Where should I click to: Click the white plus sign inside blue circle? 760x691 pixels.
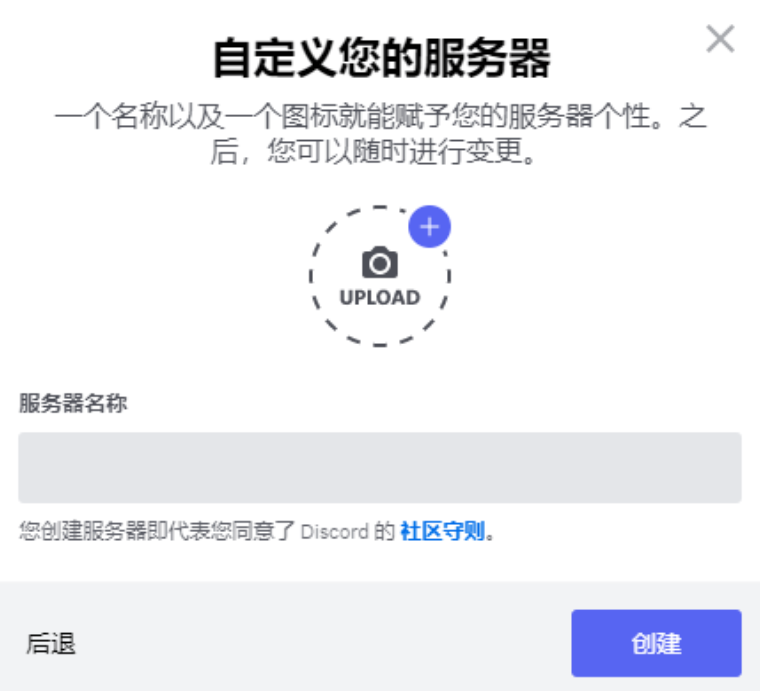[429, 226]
